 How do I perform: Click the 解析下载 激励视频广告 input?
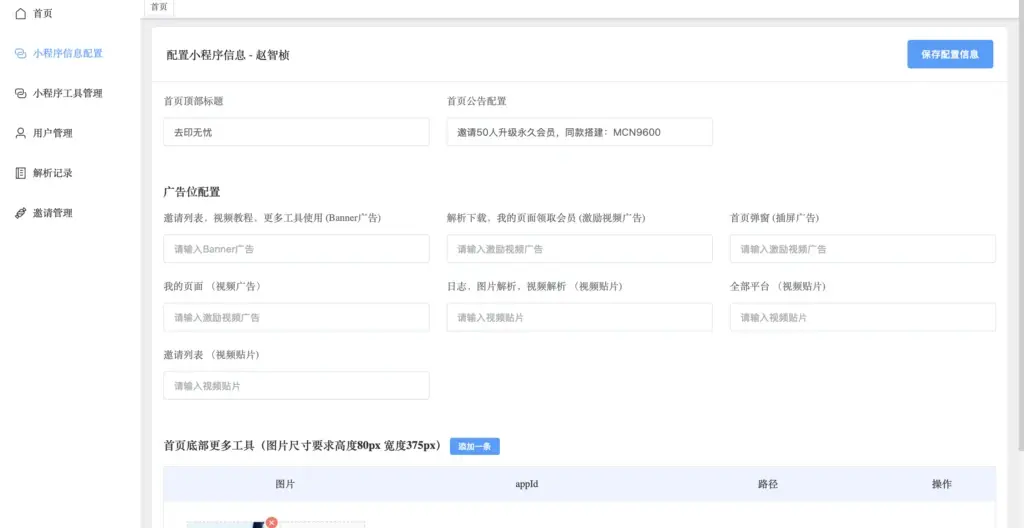[x=579, y=249]
